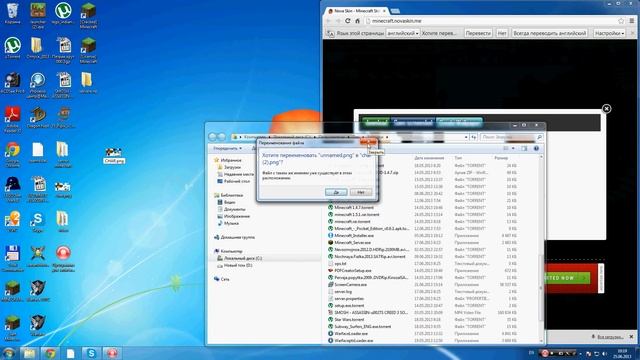Open Музыка library in sidebar
Screen dimensions: 640x360
(x=228, y=223)
